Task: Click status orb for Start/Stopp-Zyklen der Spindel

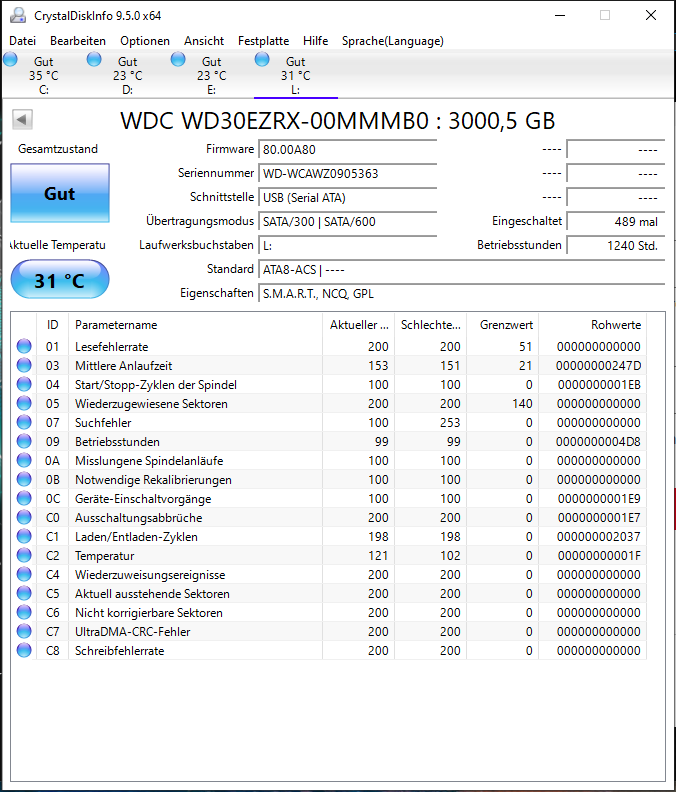Action: pos(24,384)
